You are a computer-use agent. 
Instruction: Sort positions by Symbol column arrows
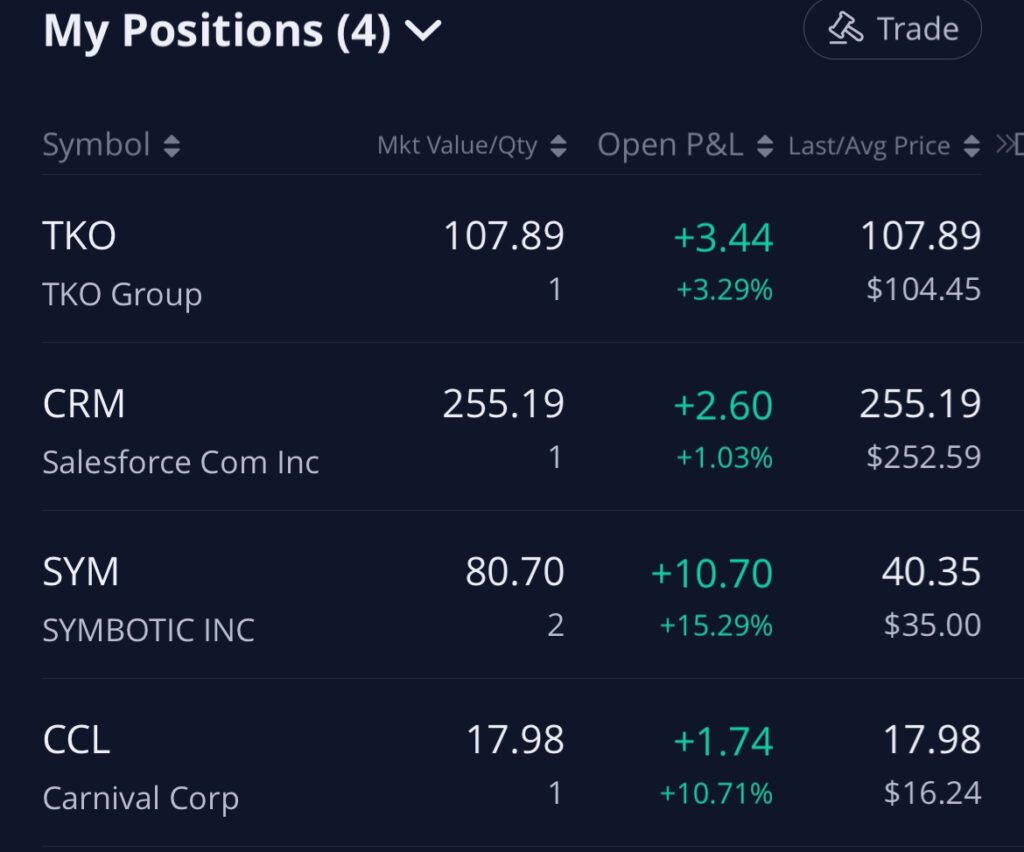click(172, 147)
